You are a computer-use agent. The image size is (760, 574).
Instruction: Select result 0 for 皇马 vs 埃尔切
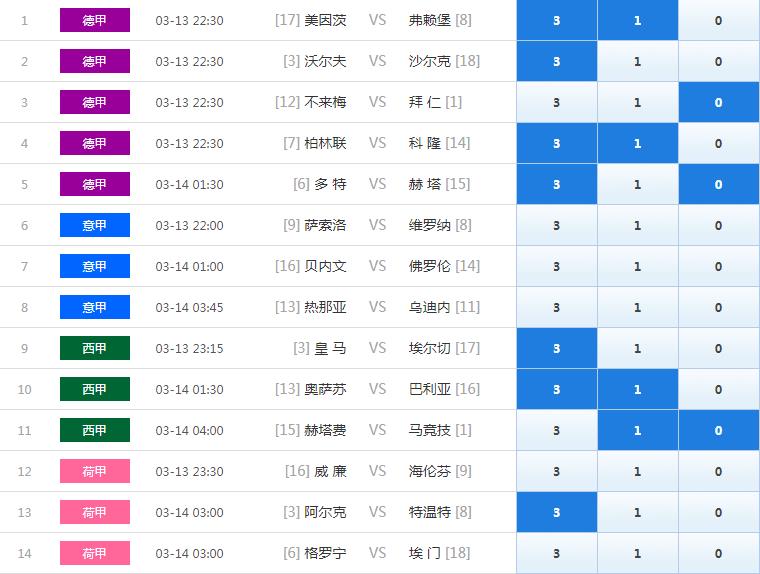[718, 348]
